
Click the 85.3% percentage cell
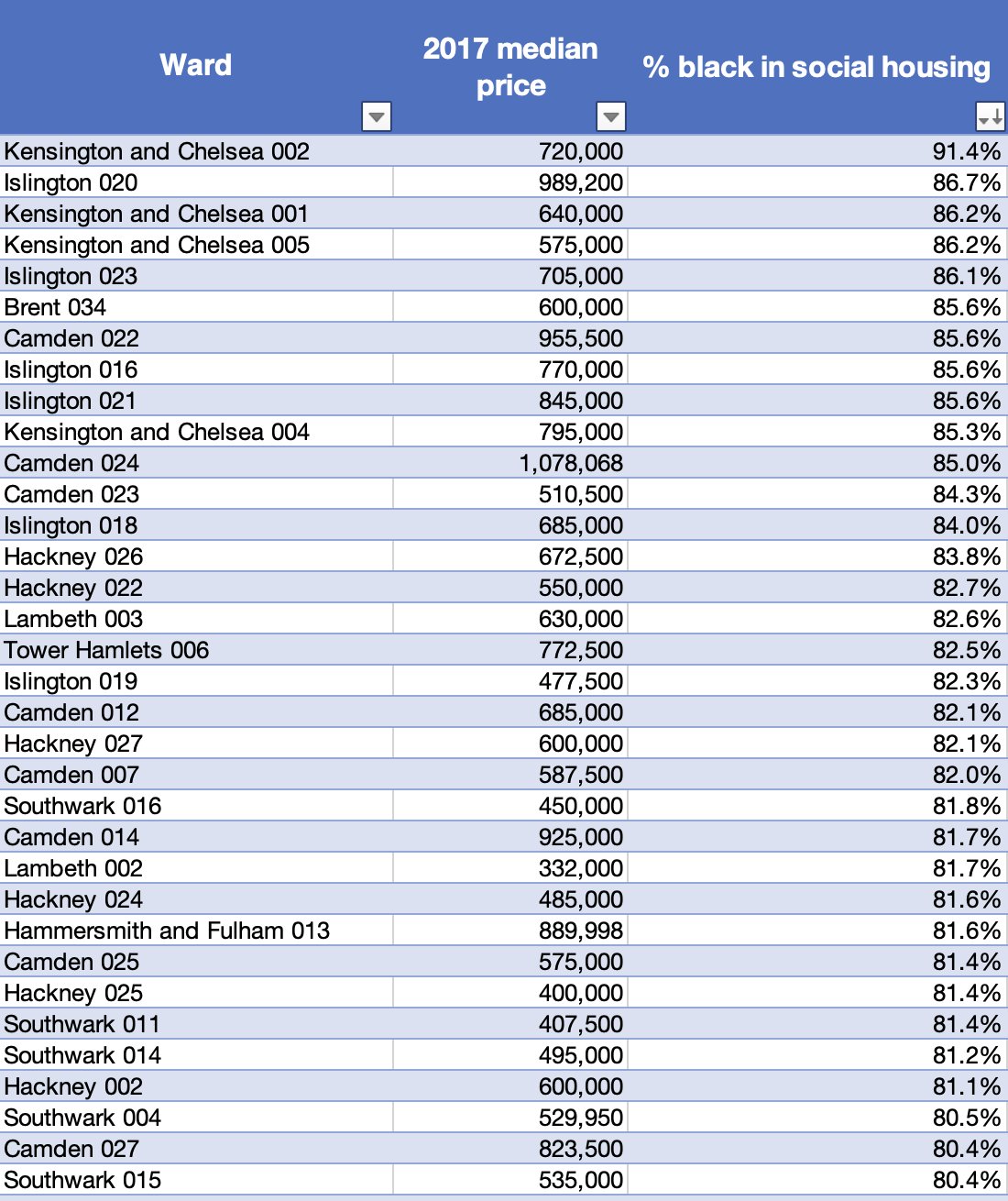click(x=817, y=432)
